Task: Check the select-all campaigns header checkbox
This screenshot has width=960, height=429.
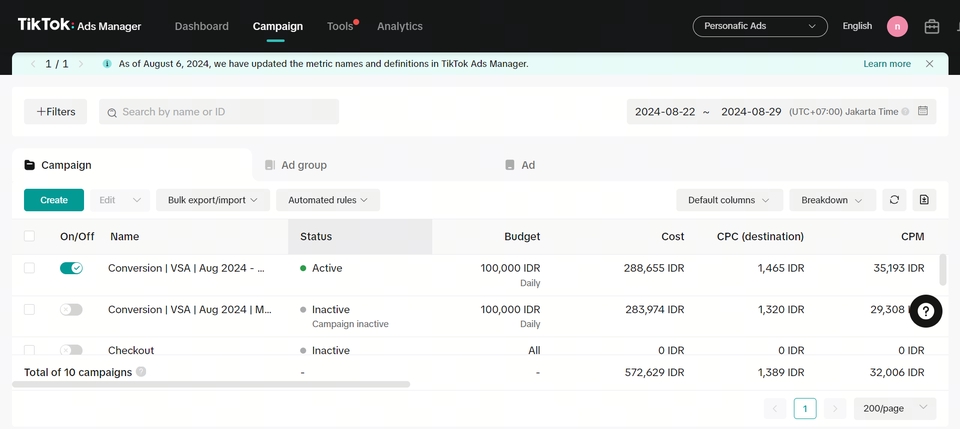Action: pos(29,236)
